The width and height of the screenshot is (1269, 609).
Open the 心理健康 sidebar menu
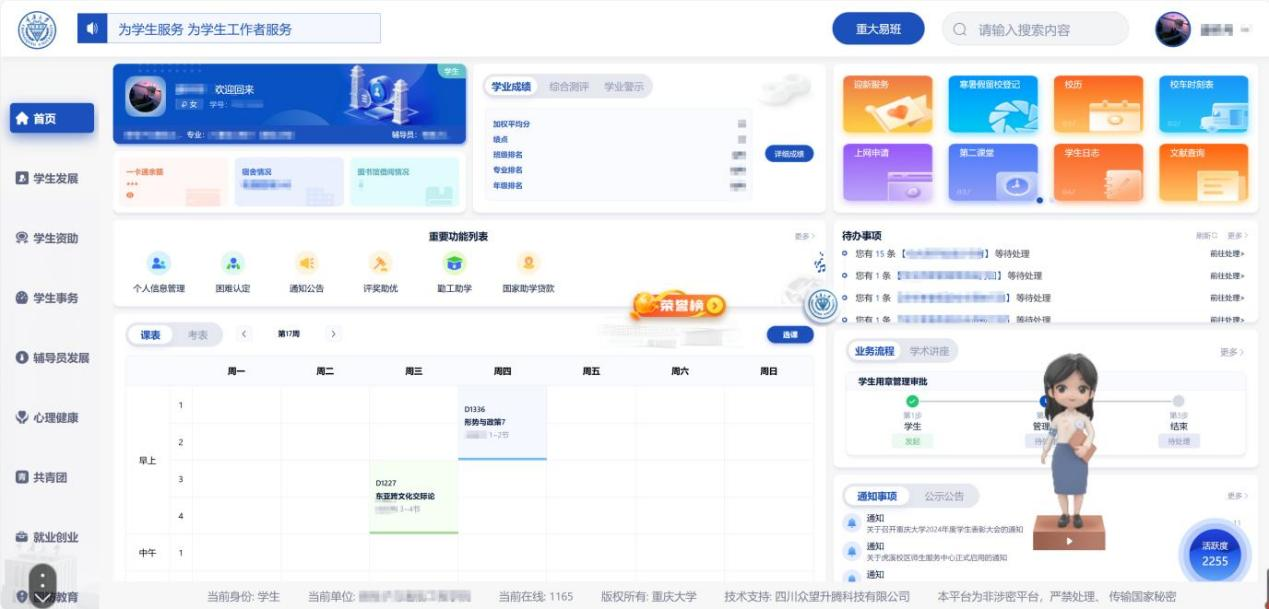coord(55,418)
